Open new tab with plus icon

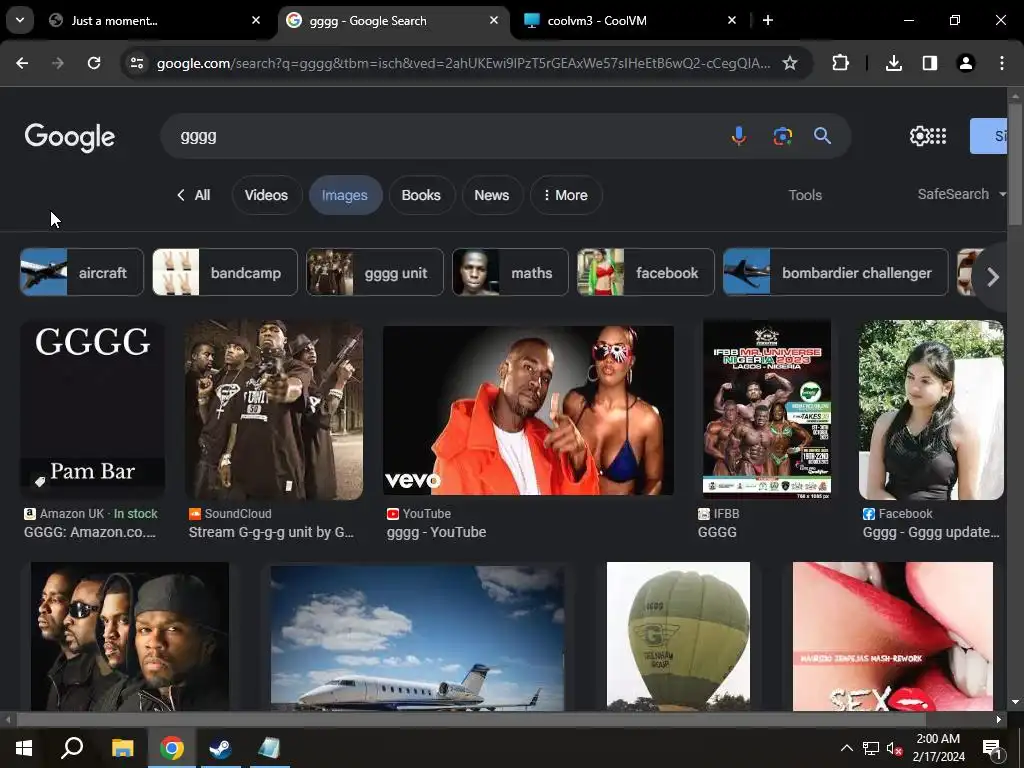(x=768, y=20)
